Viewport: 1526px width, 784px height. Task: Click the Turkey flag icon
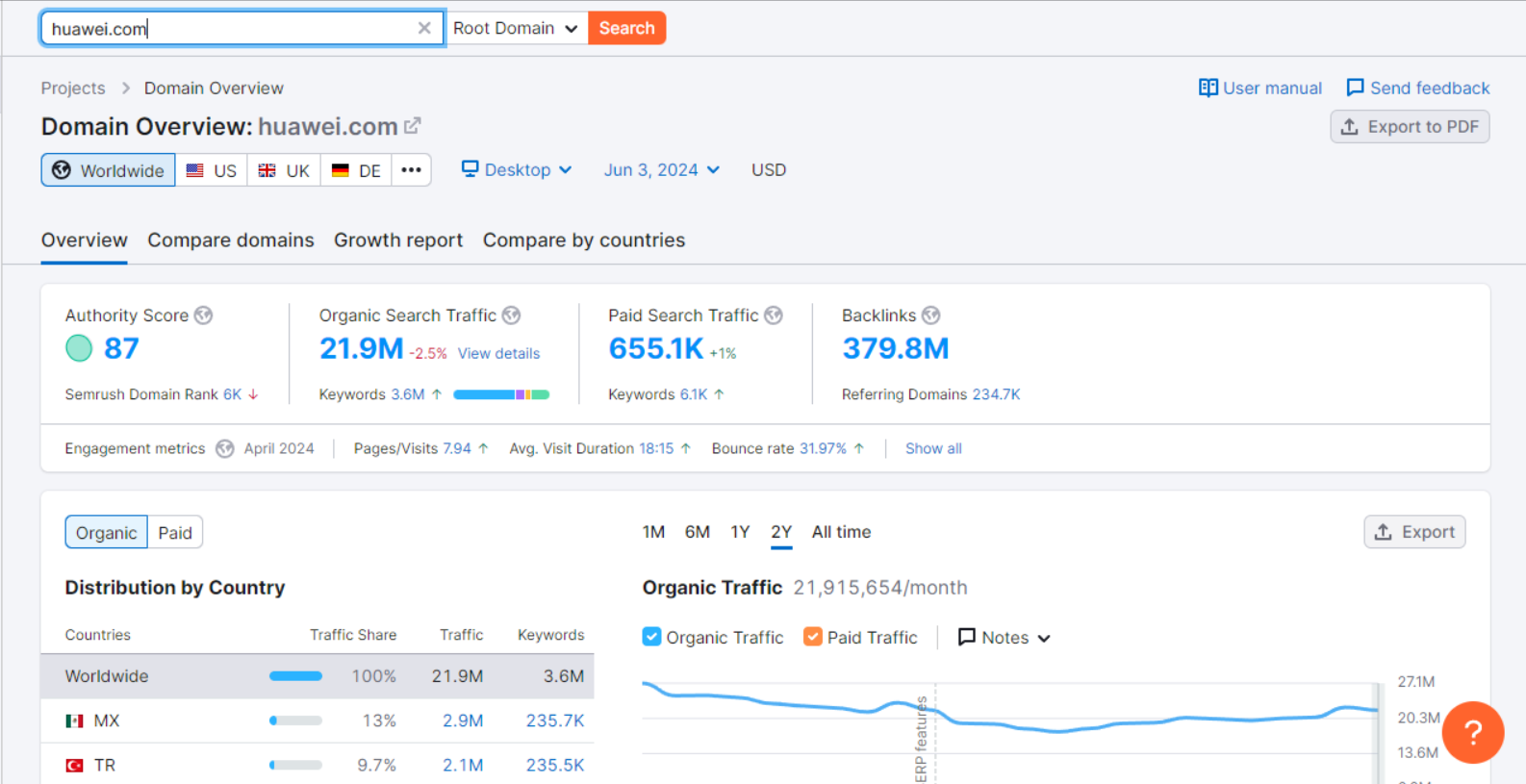74,766
